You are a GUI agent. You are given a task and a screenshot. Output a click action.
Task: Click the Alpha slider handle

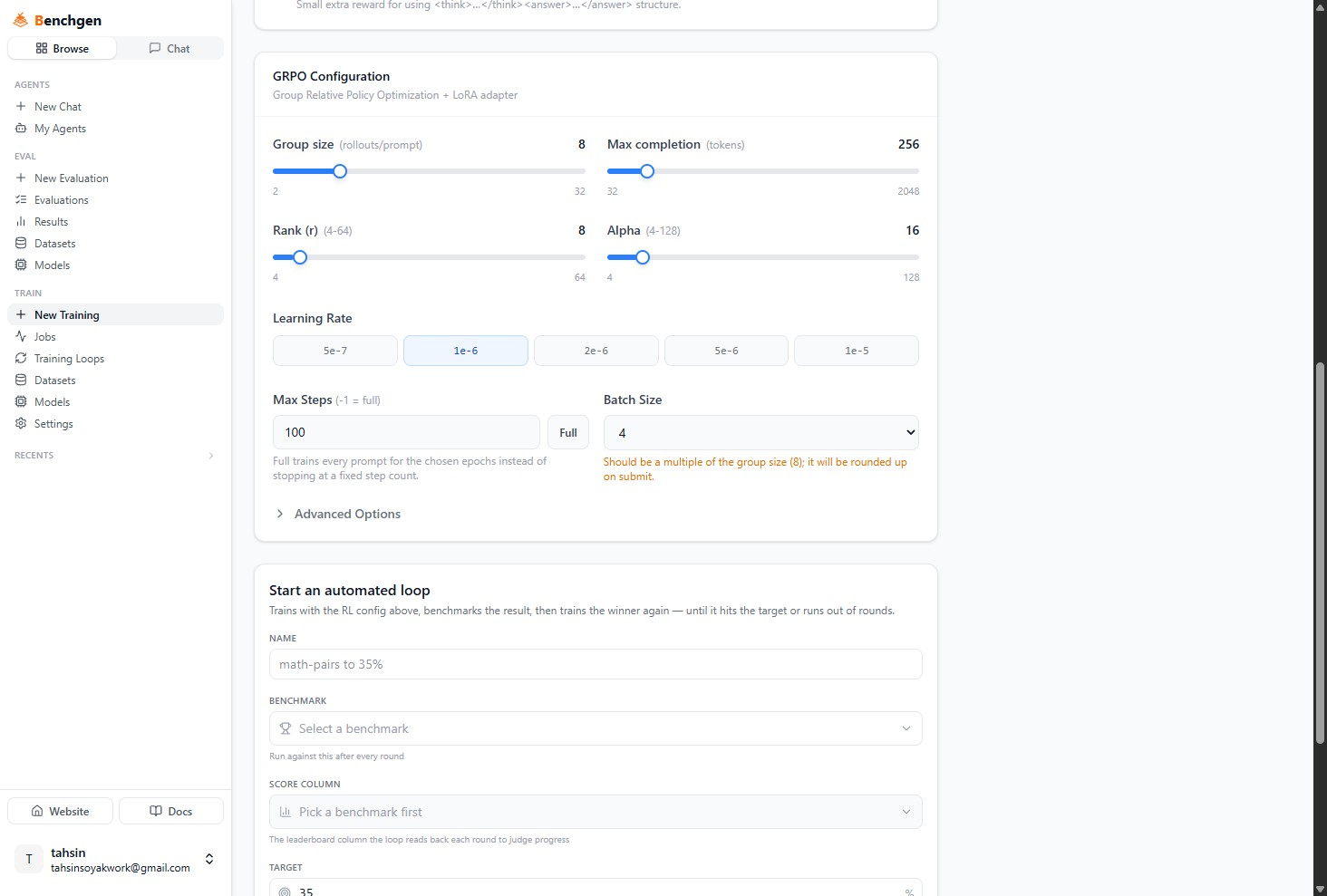tap(643, 257)
